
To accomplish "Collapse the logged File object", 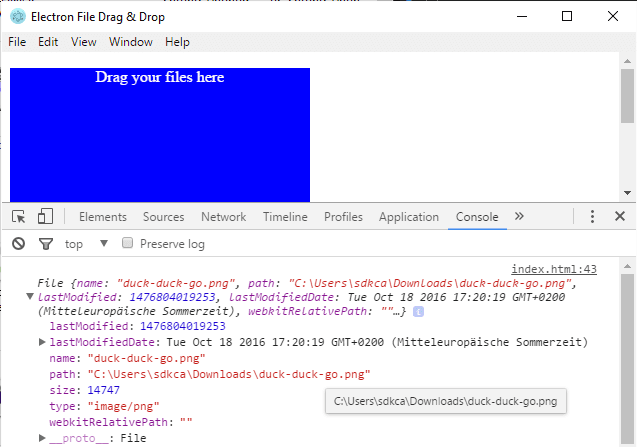I will pyautogui.click(x=29, y=297).
